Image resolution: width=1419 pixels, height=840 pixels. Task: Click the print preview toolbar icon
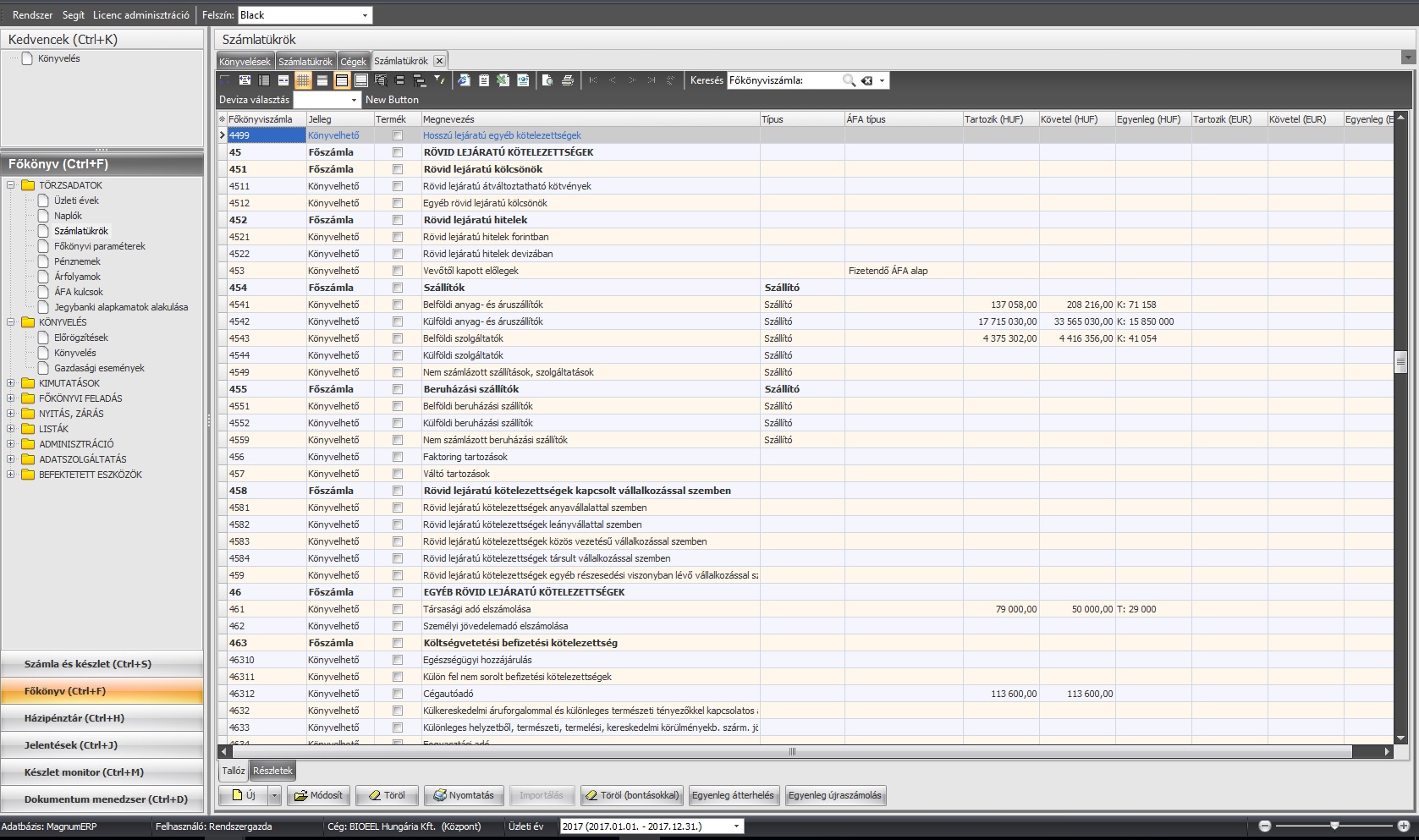(547, 80)
